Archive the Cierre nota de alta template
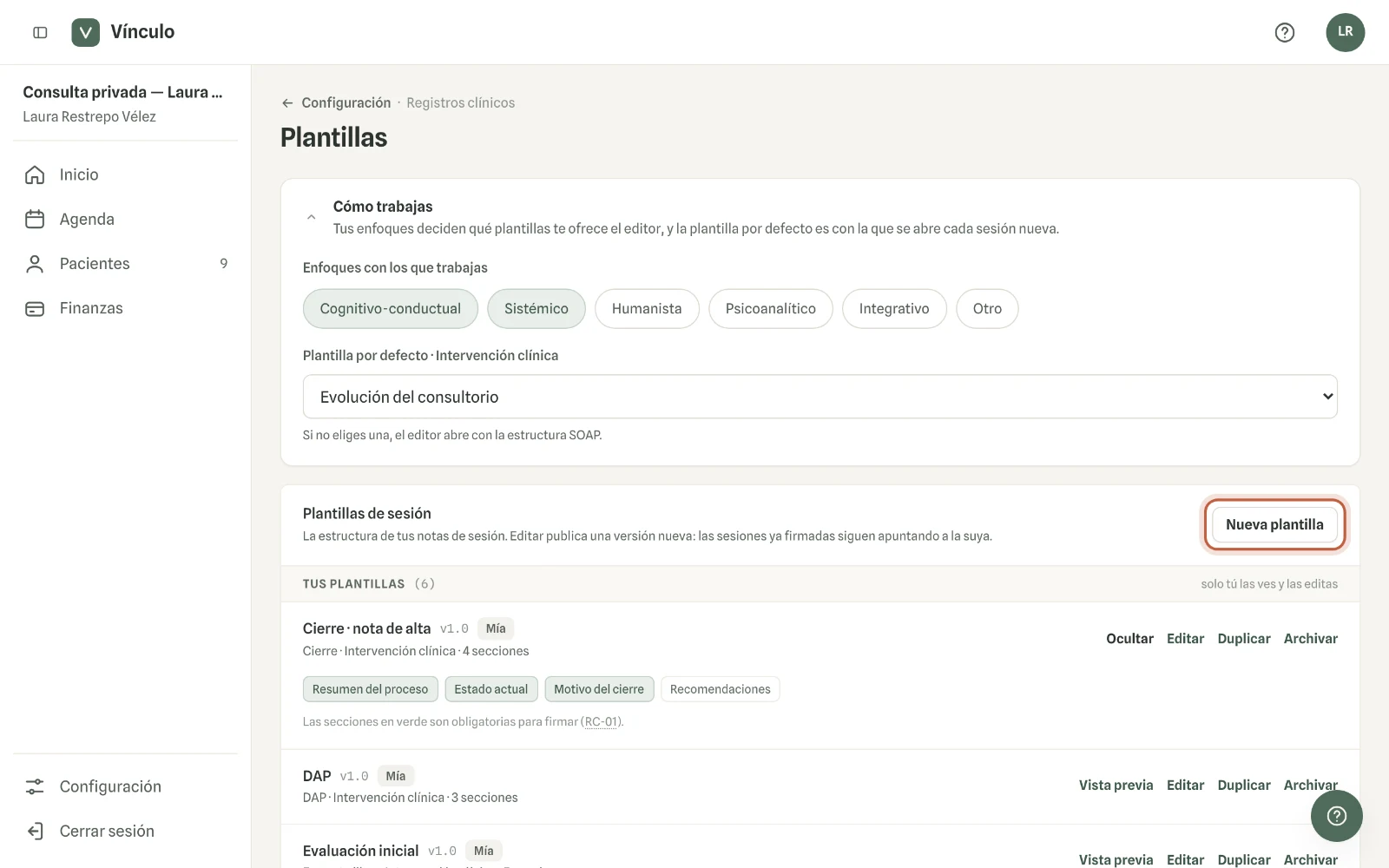Viewport: 1389px width, 868px height. [1310, 638]
